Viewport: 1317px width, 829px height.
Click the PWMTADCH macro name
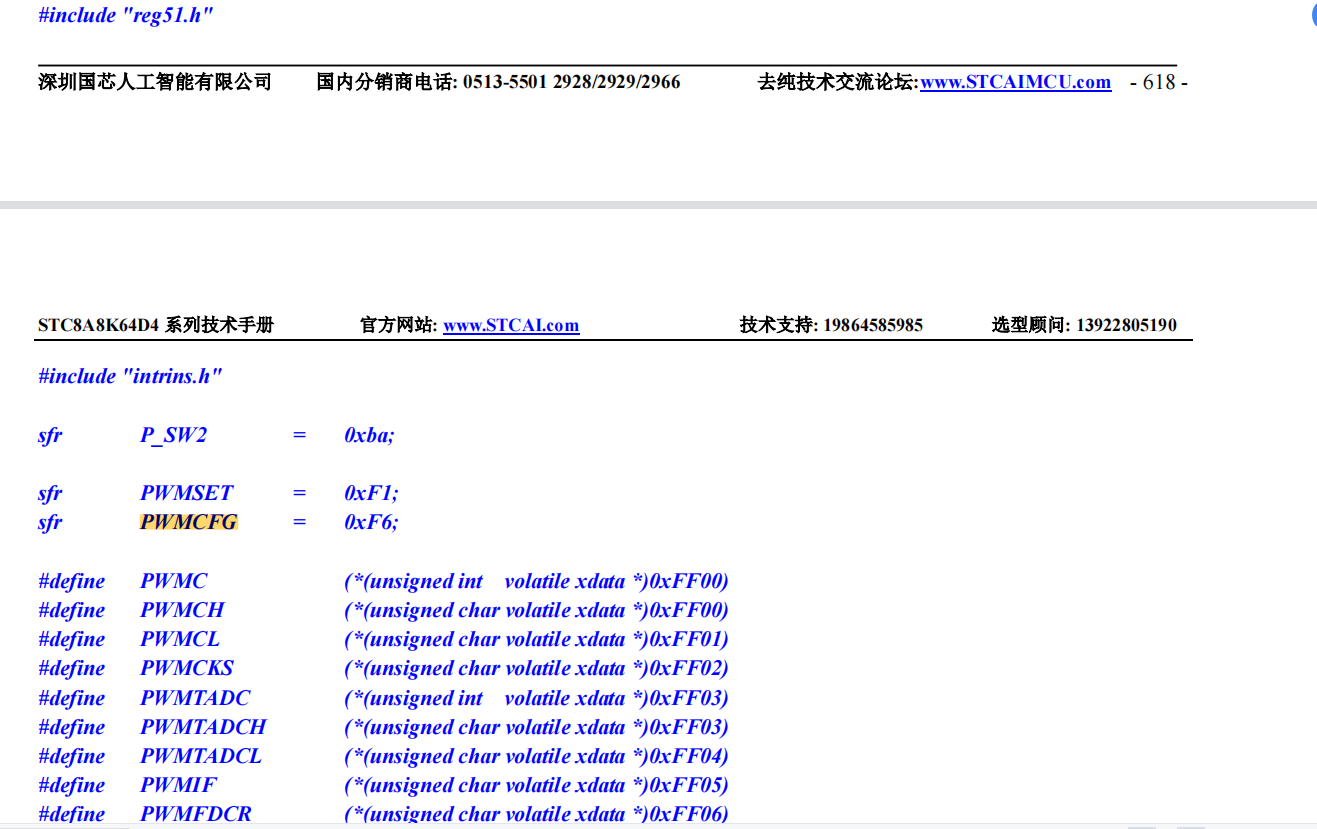tap(203, 727)
